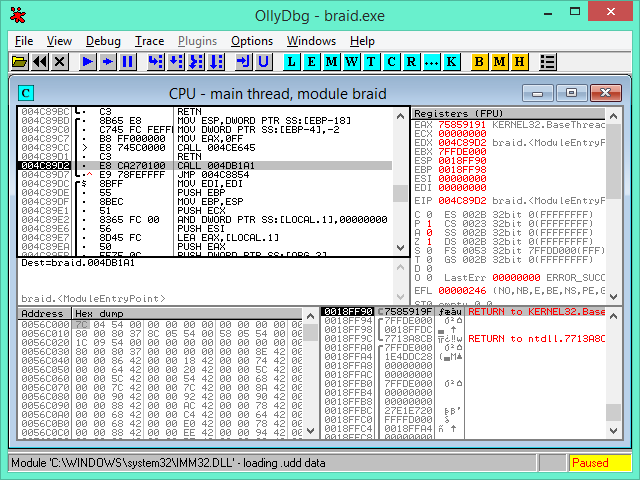640x480 pixels.
Task: Run the program with the play icon
Action: coord(88,62)
